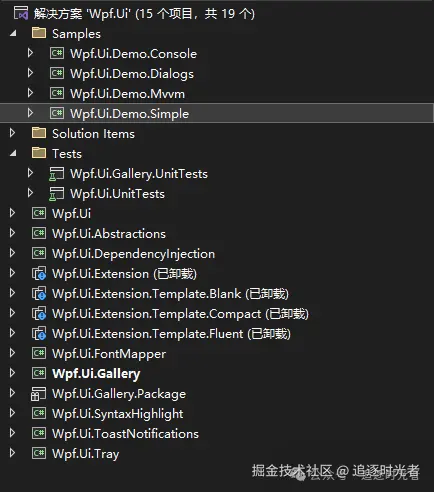The width and height of the screenshot is (434, 492).
Task: Collapse the Tests folder
Action: [13, 153]
